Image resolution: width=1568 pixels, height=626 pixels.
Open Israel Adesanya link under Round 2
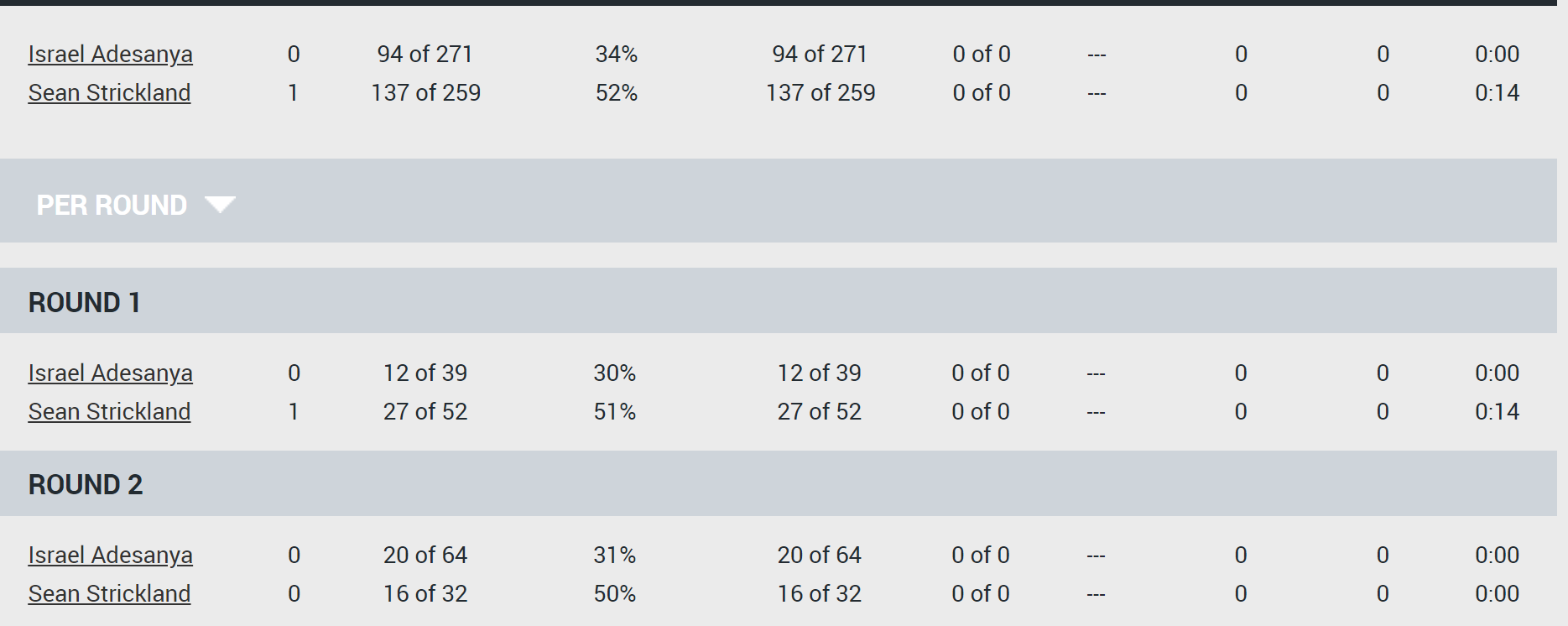pyautogui.click(x=111, y=556)
